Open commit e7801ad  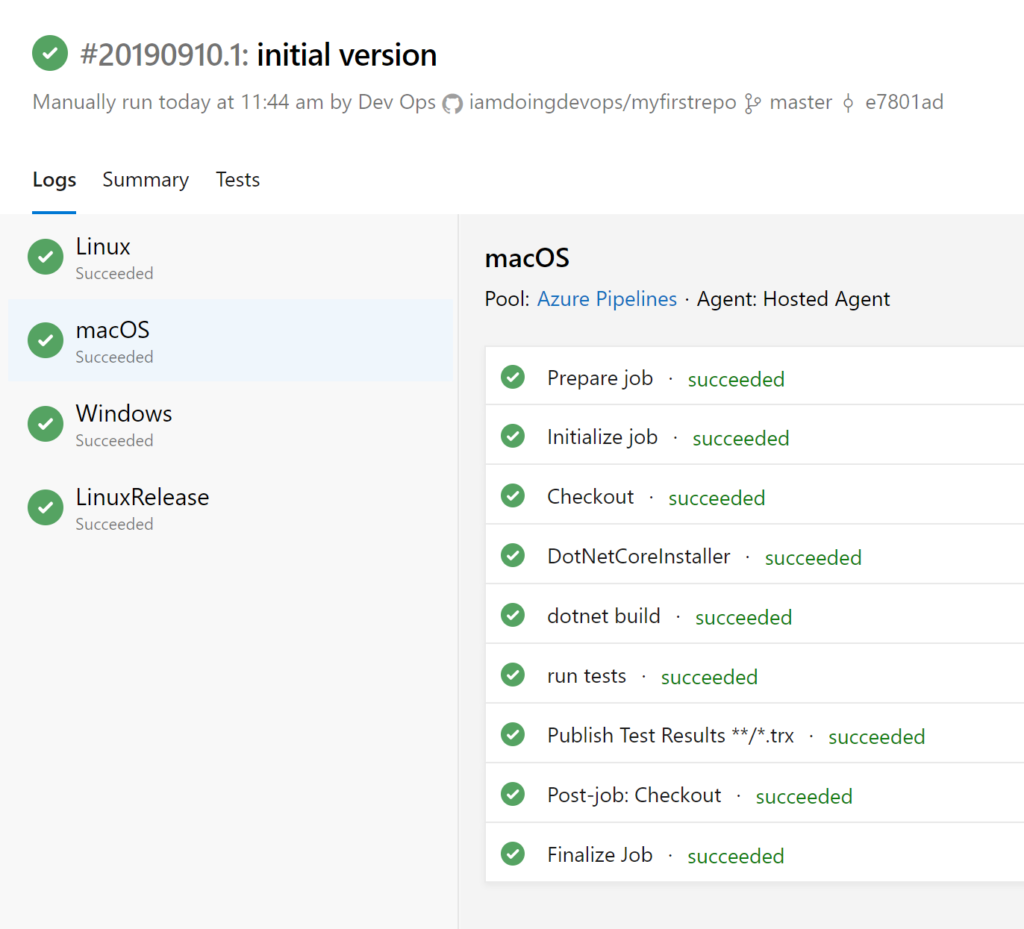tap(904, 102)
